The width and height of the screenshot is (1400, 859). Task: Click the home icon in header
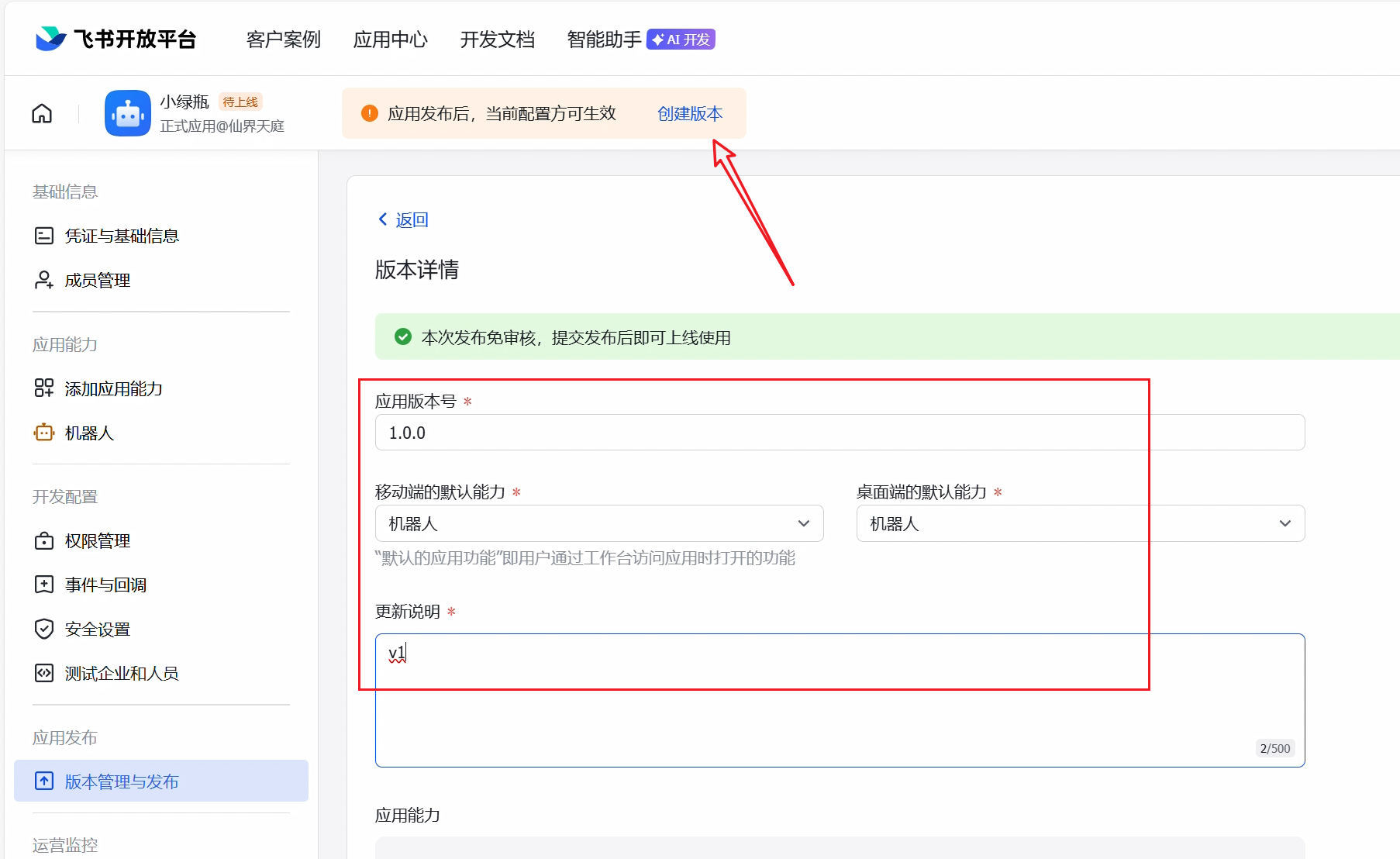tap(42, 114)
